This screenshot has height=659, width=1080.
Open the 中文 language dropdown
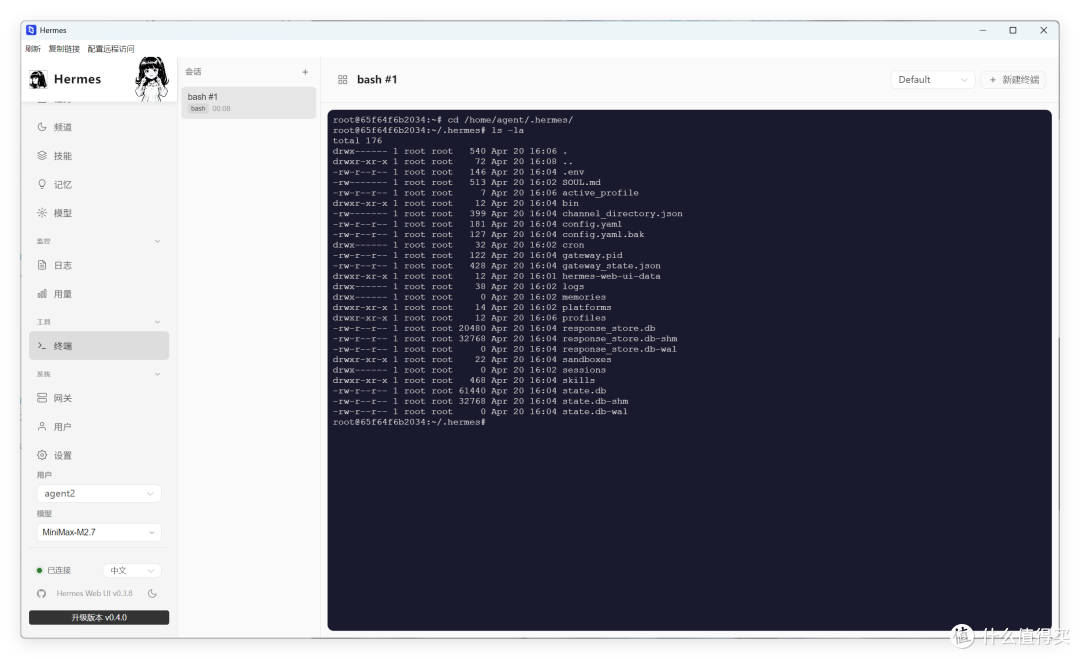132,570
